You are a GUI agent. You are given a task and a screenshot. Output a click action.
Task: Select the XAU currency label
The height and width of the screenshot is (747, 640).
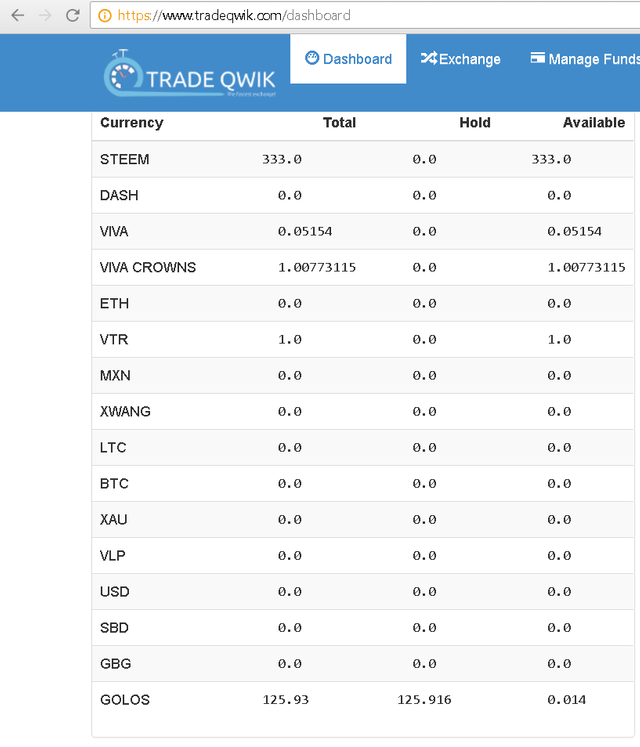[x=113, y=520]
